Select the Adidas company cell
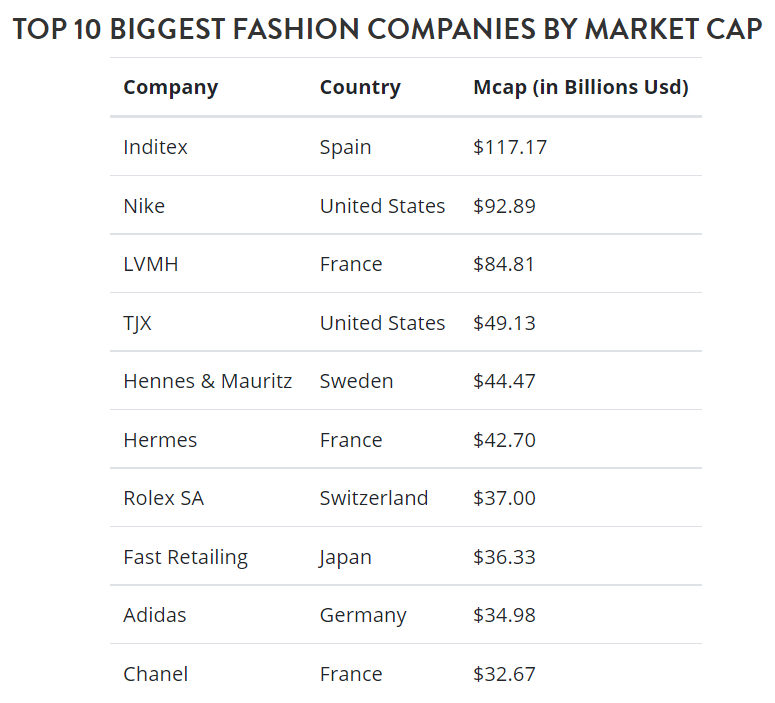Viewport: 775px width, 703px height. [154, 615]
